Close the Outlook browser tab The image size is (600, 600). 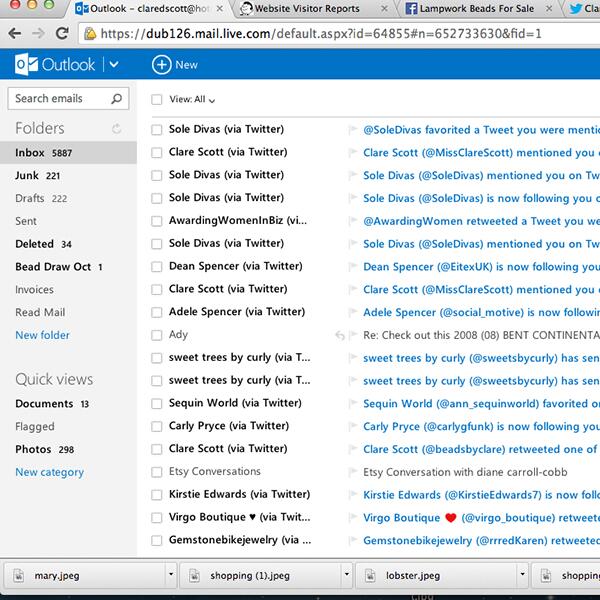[x=220, y=8]
